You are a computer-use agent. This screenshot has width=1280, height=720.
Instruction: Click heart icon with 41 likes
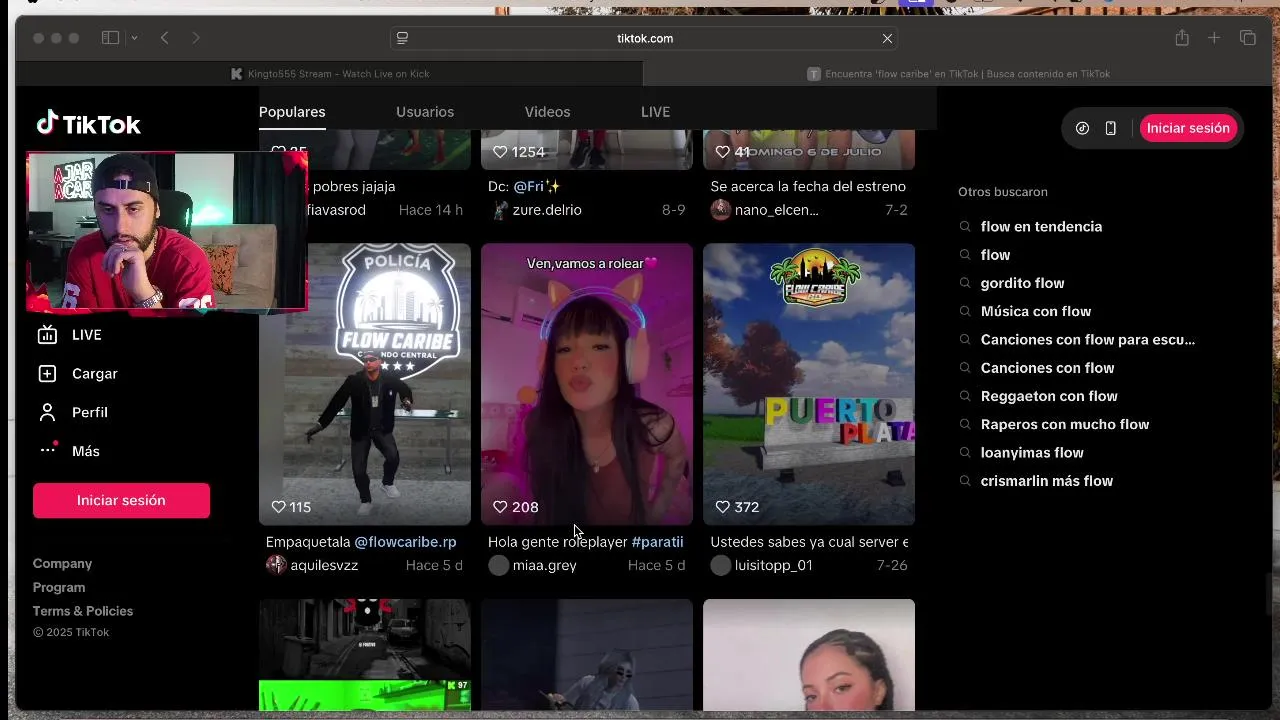click(x=723, y=152)
